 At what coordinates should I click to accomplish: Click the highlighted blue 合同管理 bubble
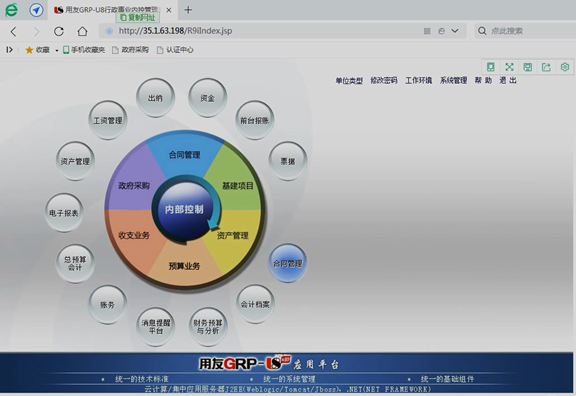[x=288, y=263]
